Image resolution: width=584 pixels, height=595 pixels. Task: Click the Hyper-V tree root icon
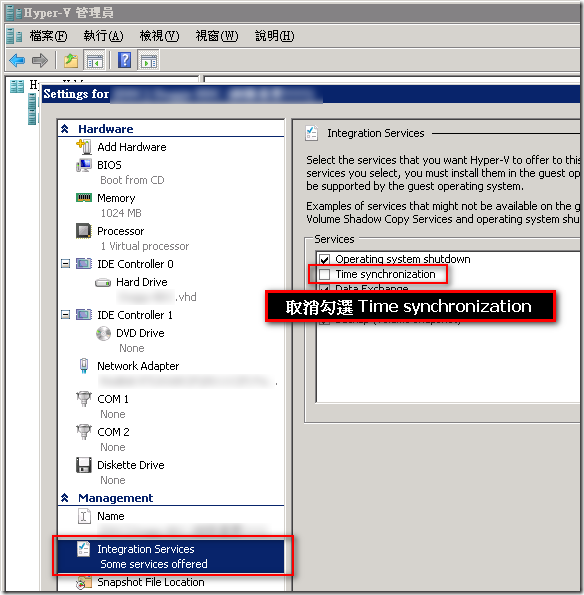(x=17, y=86)
